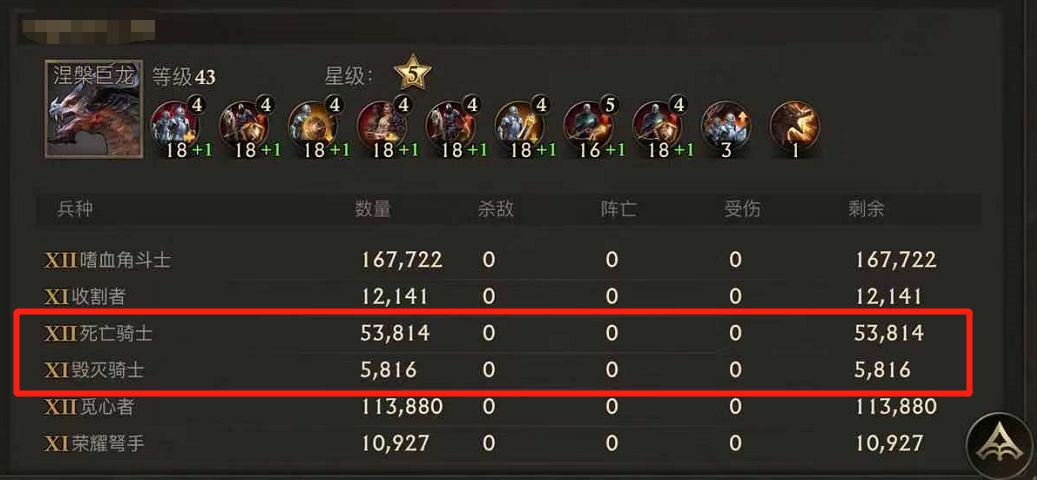Click the 觅心者 troop name

(x=107, y=407)
